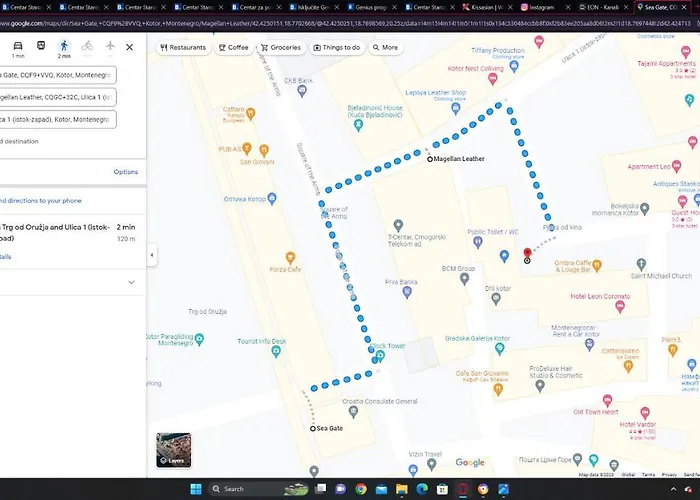Viewport: 700px width, 500px height.
Task: Click the Kotor Paragliding Montenegro pin
Action: pyautogui.click(x=200, y=339)
